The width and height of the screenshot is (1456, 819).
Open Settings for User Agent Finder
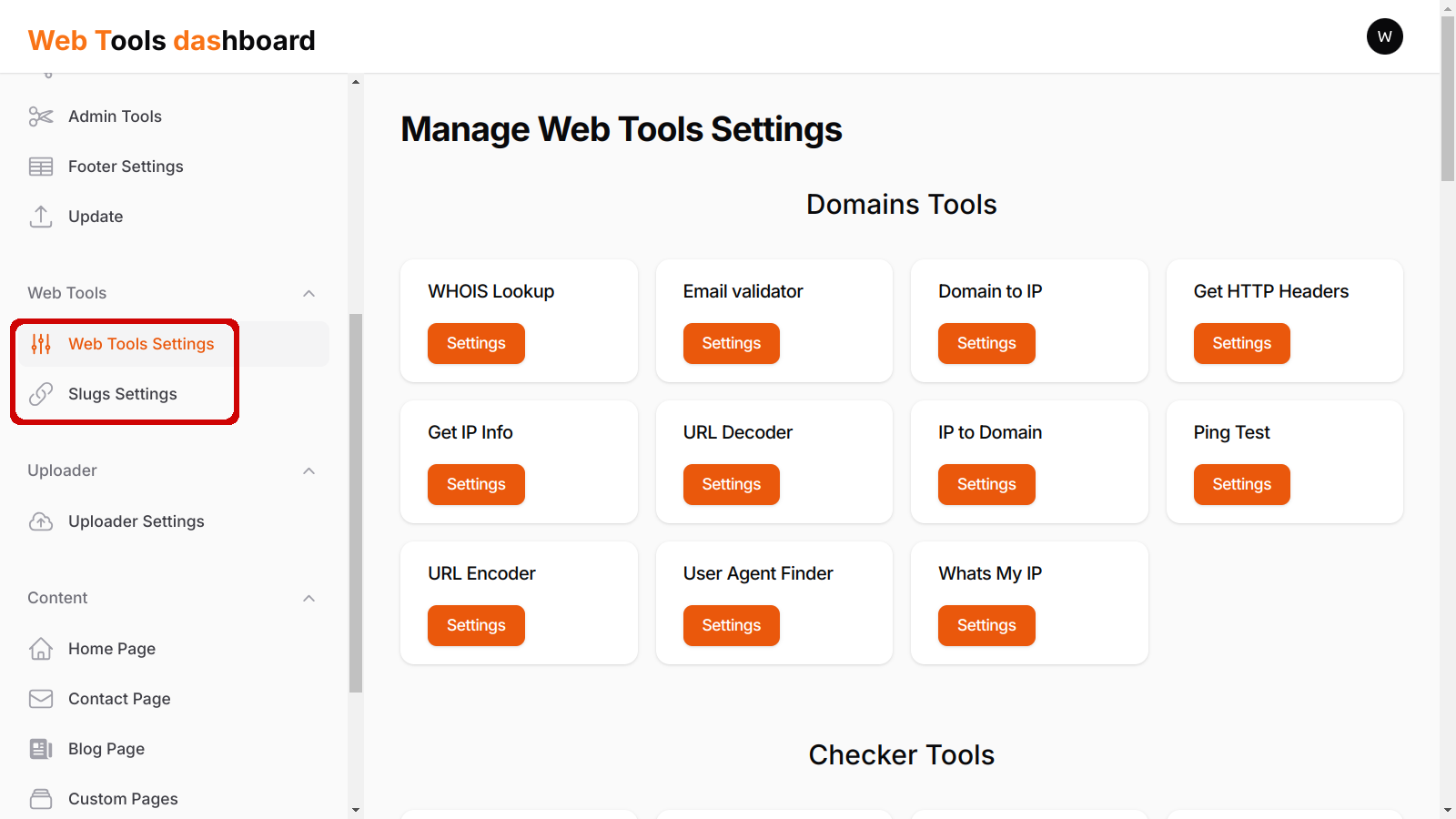click(x=731, y=625)
